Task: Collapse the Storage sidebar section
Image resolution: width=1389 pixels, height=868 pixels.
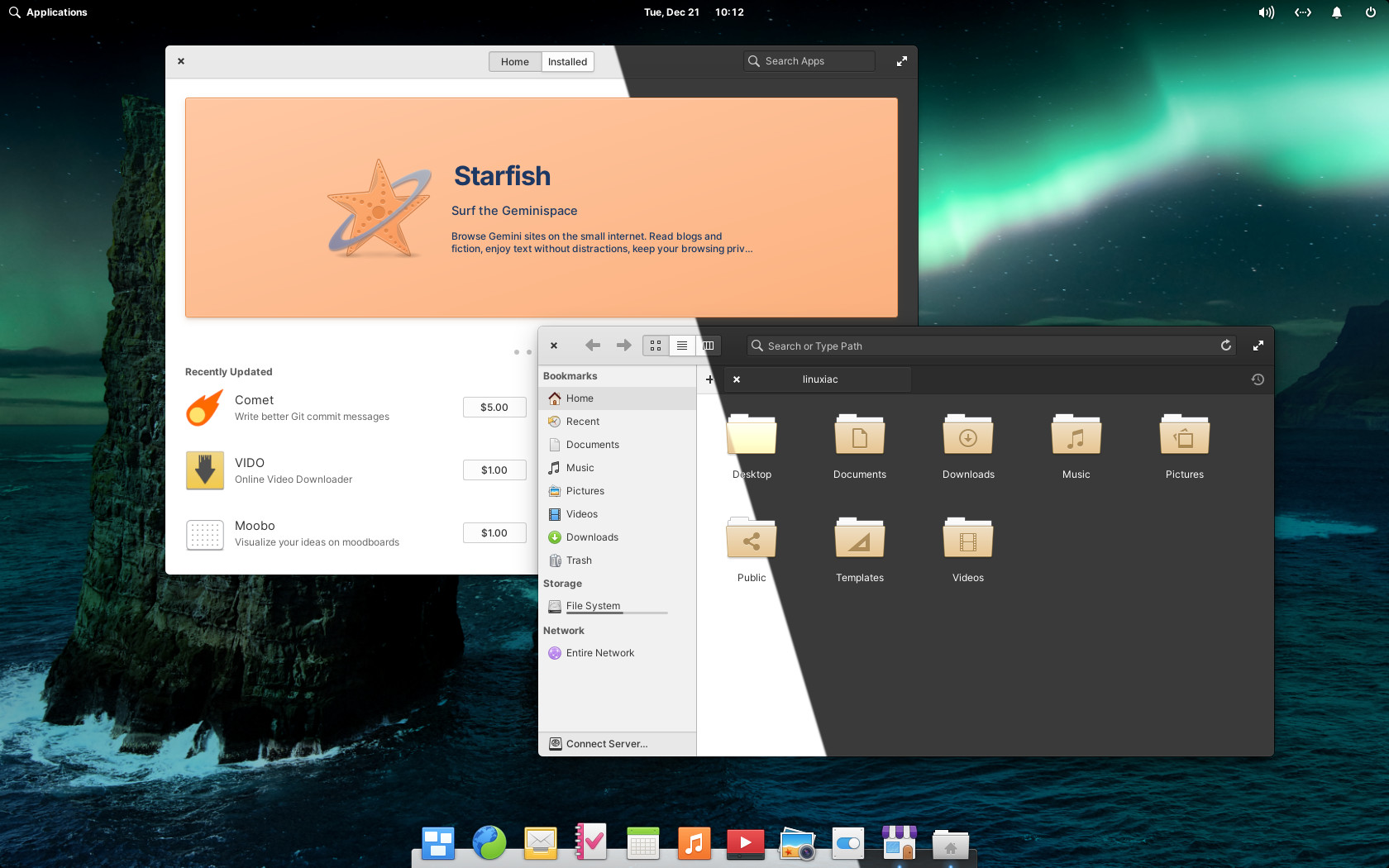Action: 563,584
